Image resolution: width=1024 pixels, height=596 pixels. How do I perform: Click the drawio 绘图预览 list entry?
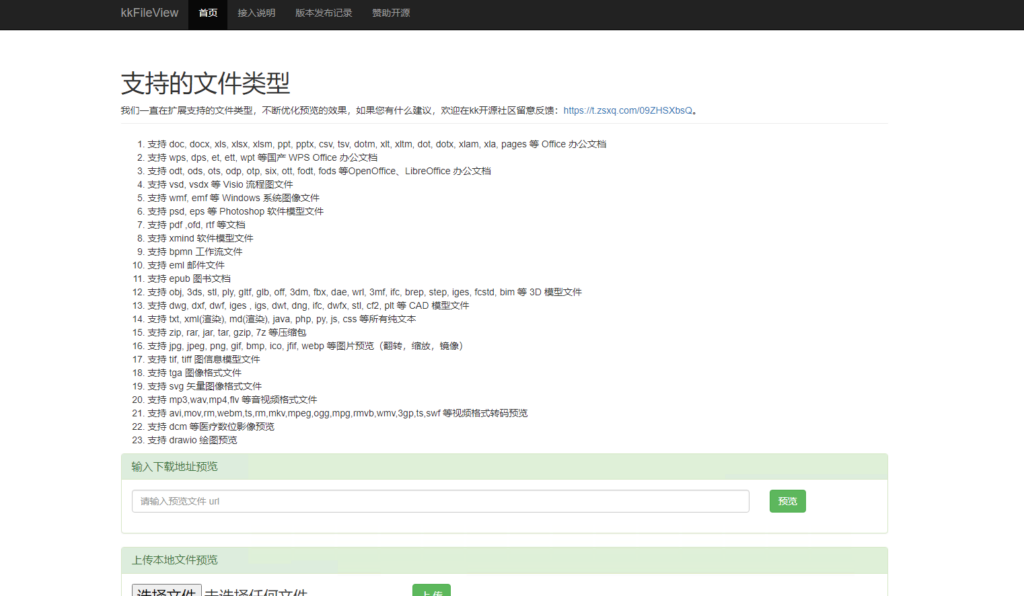pos(192,440)
